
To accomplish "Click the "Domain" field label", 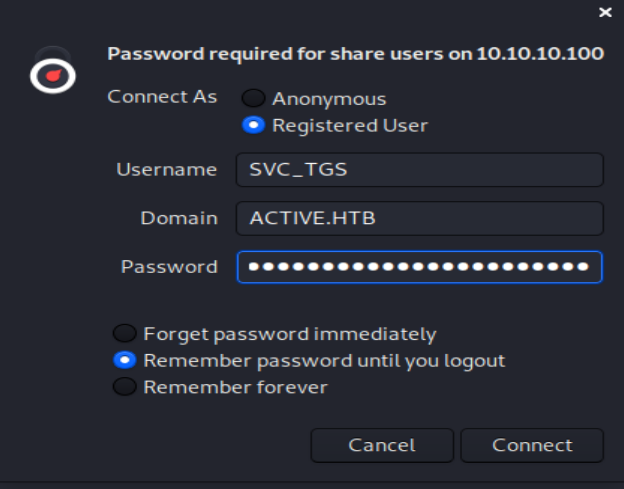I will (179, 218).
